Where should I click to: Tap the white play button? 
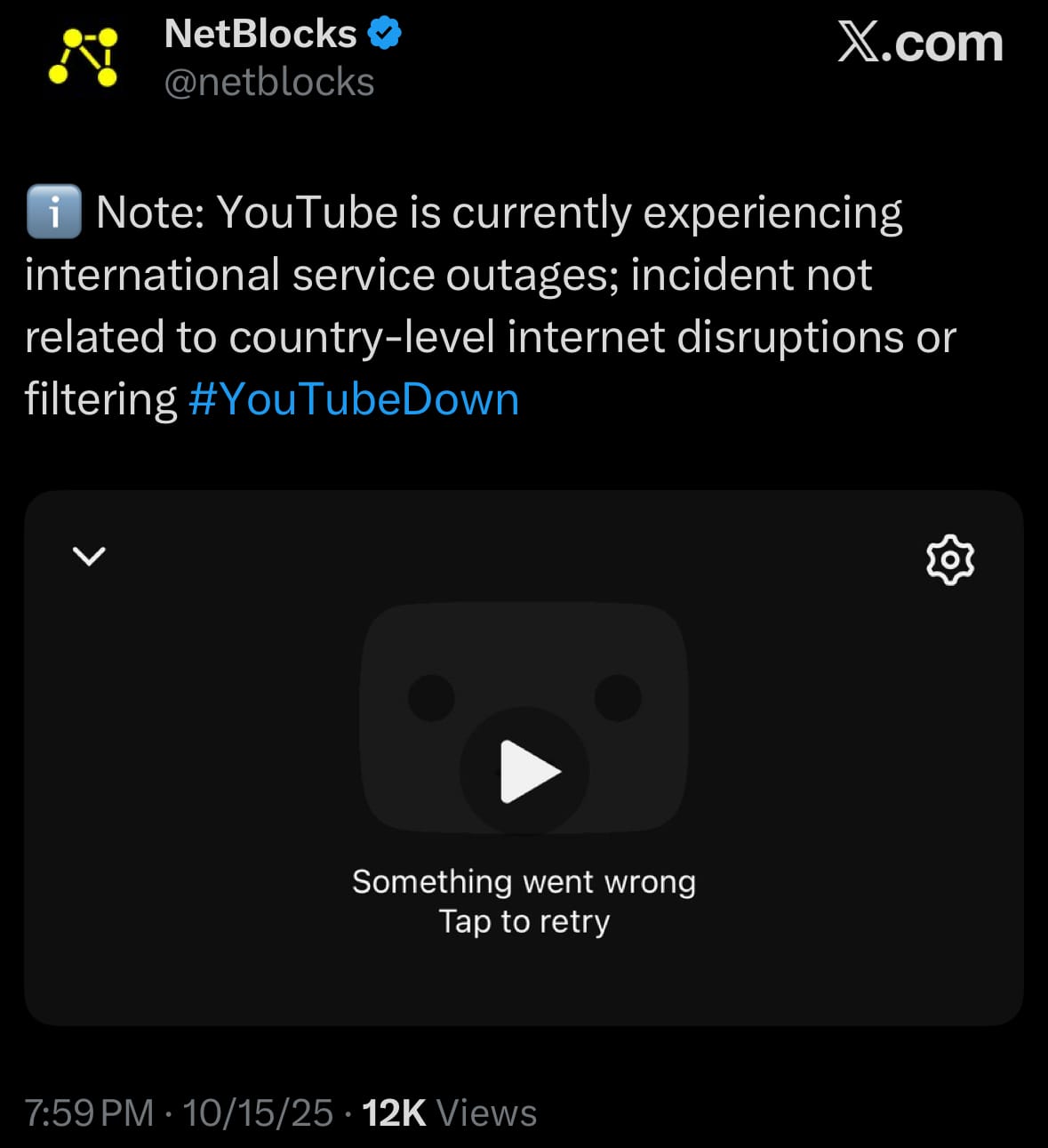click(x=530, y=771)
